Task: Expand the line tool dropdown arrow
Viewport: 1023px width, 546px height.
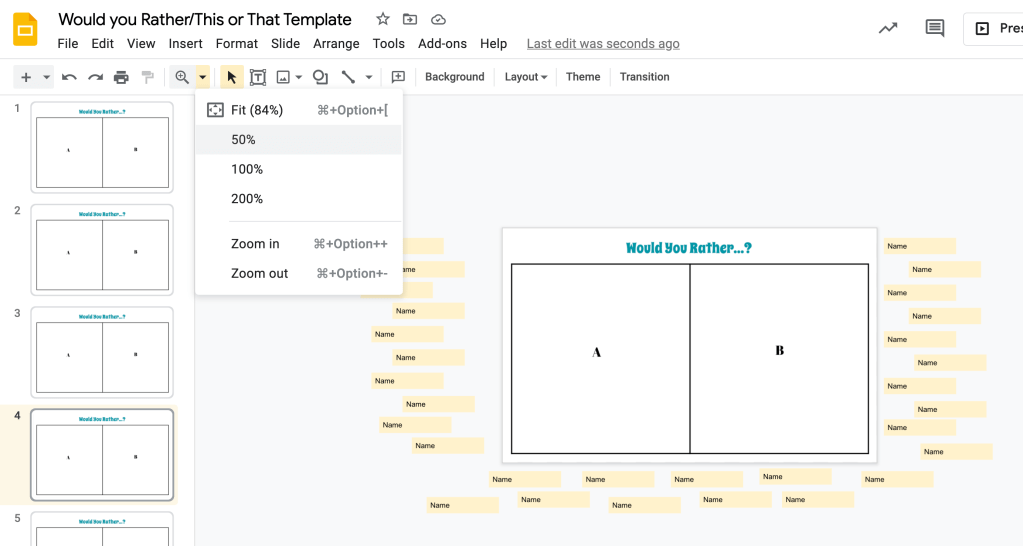Action: (369, 77)
